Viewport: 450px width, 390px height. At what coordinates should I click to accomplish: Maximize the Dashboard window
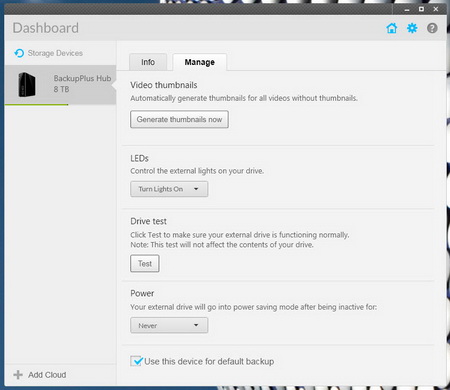421,9
